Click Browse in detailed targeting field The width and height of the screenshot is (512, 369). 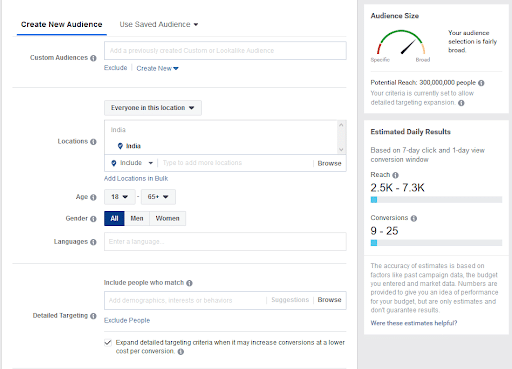pyautogui.click(x=329, y=300)
